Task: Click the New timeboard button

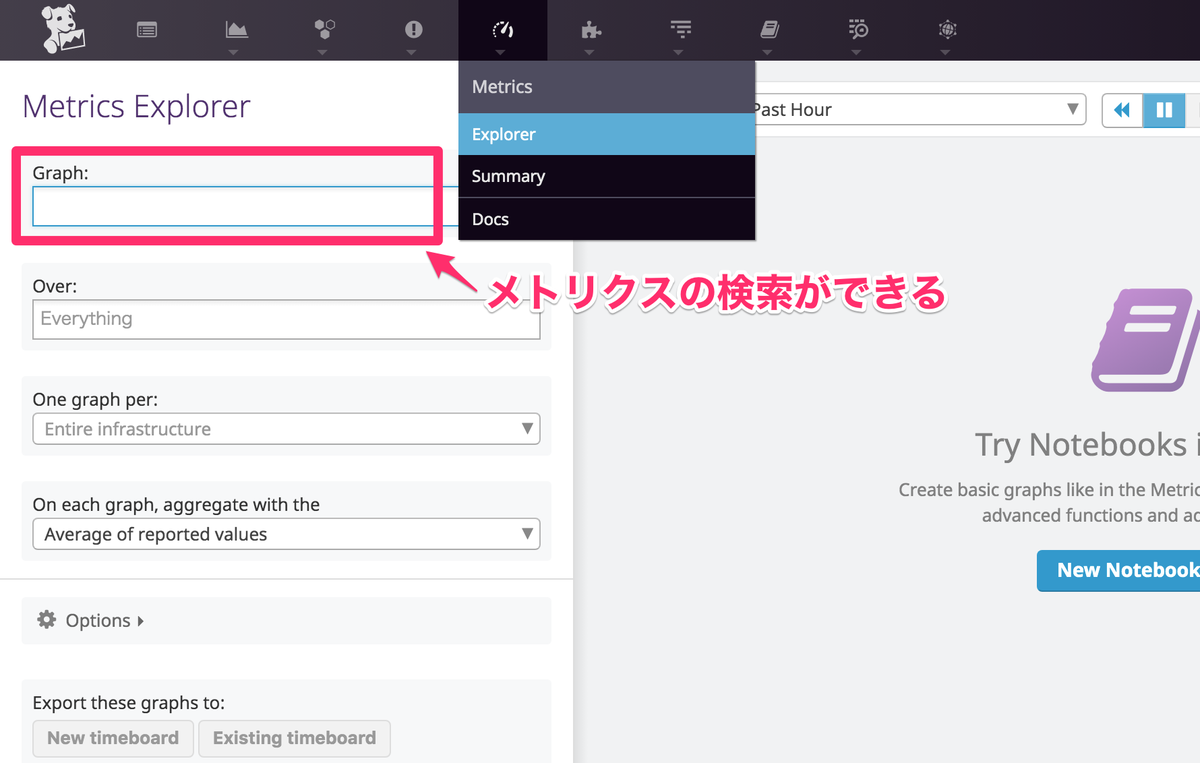Action: click(113, 738)
